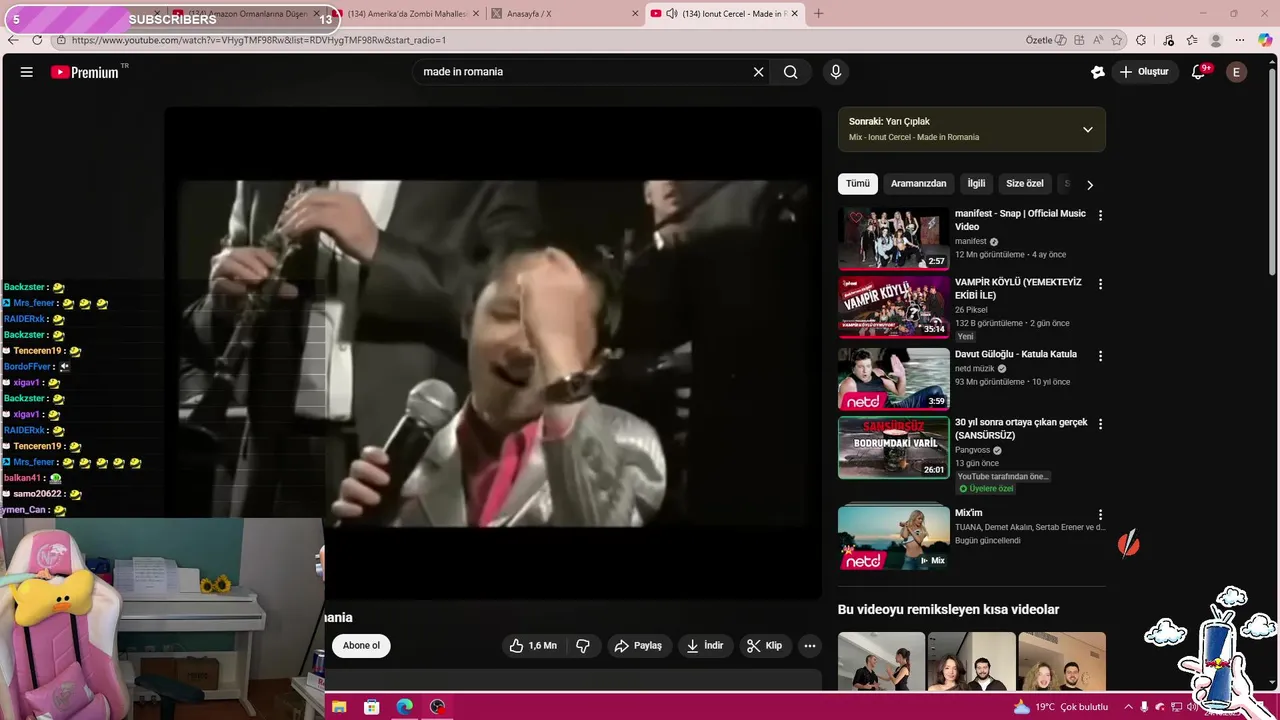Mute audio on playing tab
Image resolution: width=1280 pixels, height=720 pixels.
[x=671, y=13]
